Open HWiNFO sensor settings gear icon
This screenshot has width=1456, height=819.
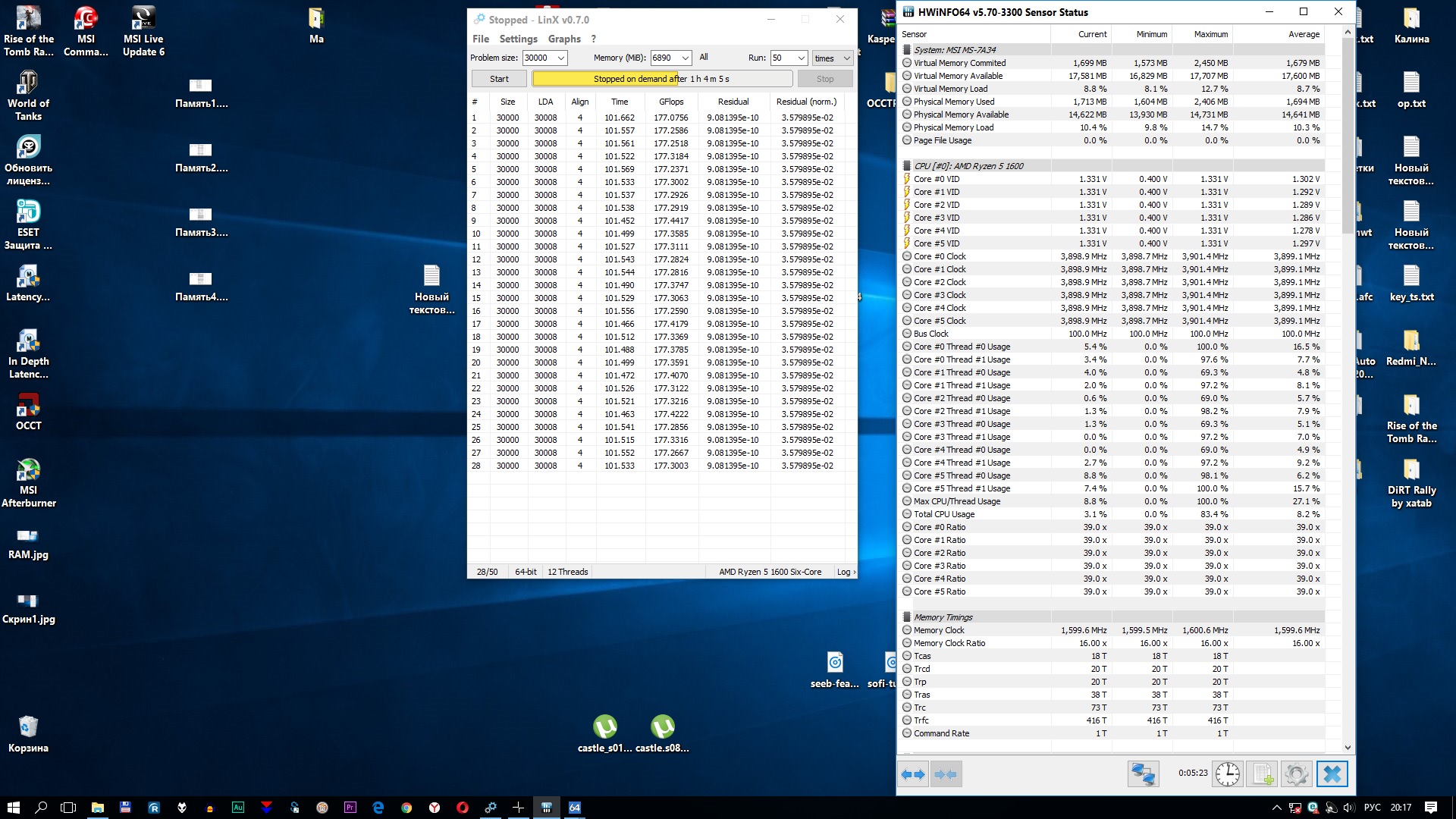pos(1296,774)
